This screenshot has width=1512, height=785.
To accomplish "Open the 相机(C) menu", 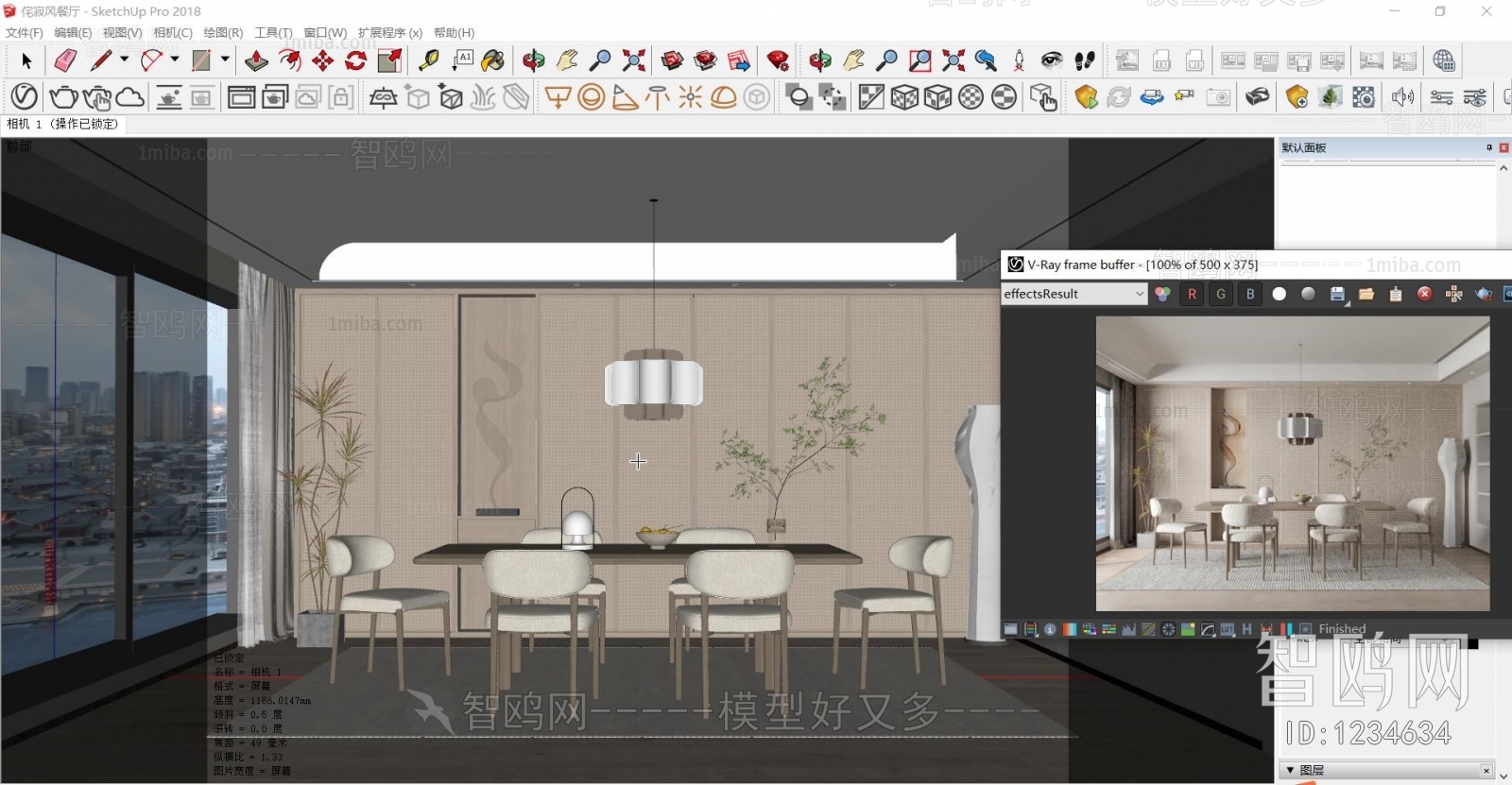I will pos(172,33).
